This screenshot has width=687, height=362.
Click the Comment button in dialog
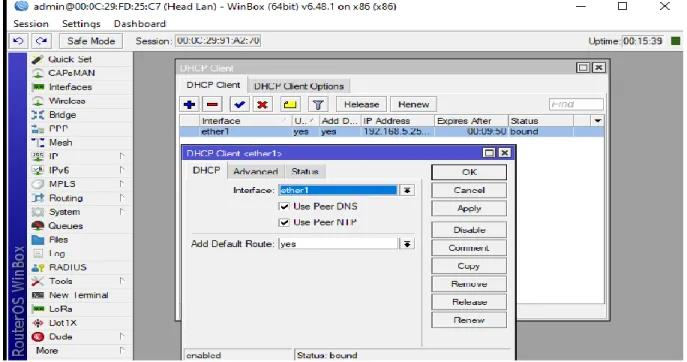click(469, 248)
